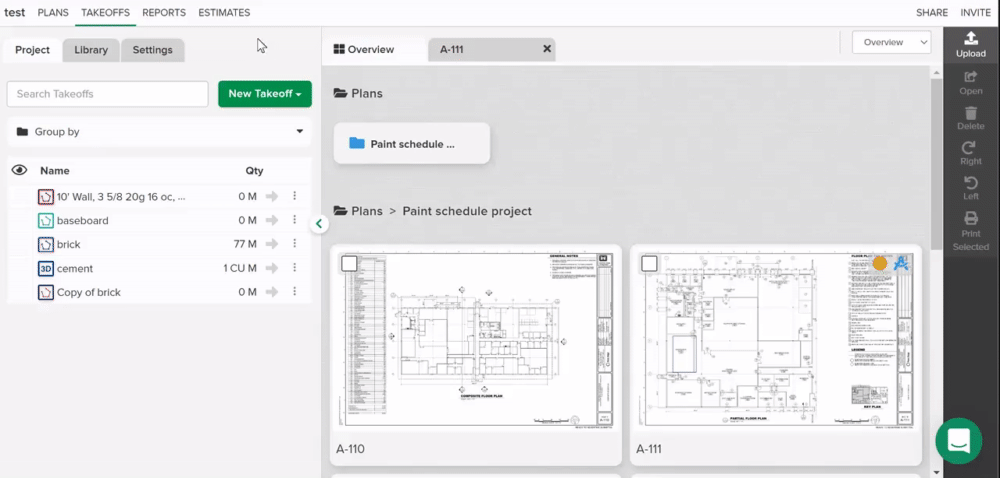Open the A-111 plan thumbnail
Image resolution: width=1000 pixels, height=478 pixels.
click(776, 339)
